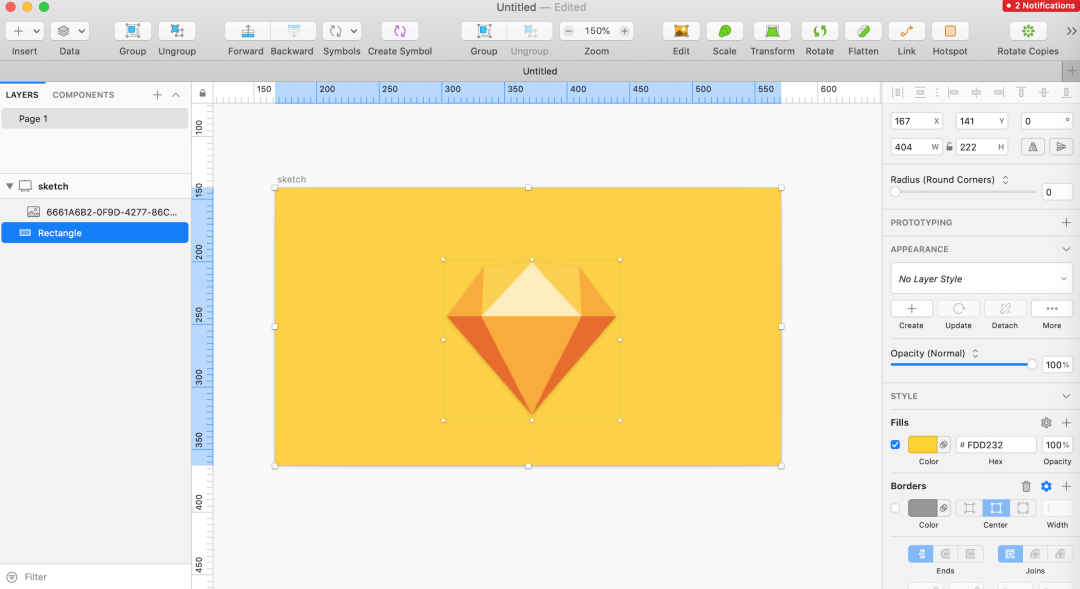
Task: Open fills settings gear
Action: point(1046,423)
